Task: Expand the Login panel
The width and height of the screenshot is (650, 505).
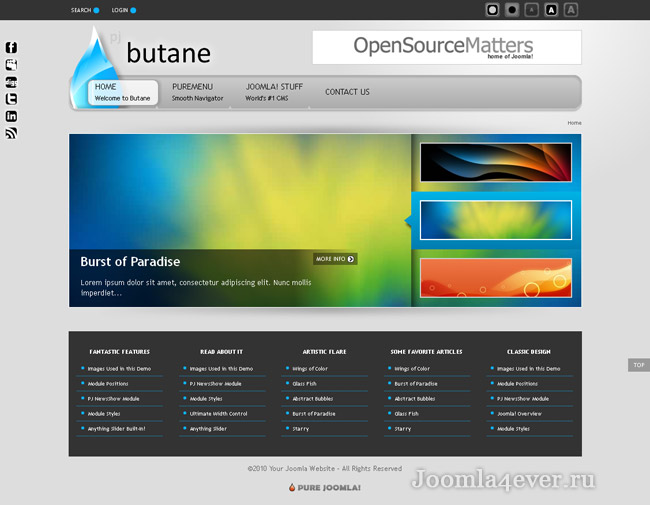Action: coord(124,10)
